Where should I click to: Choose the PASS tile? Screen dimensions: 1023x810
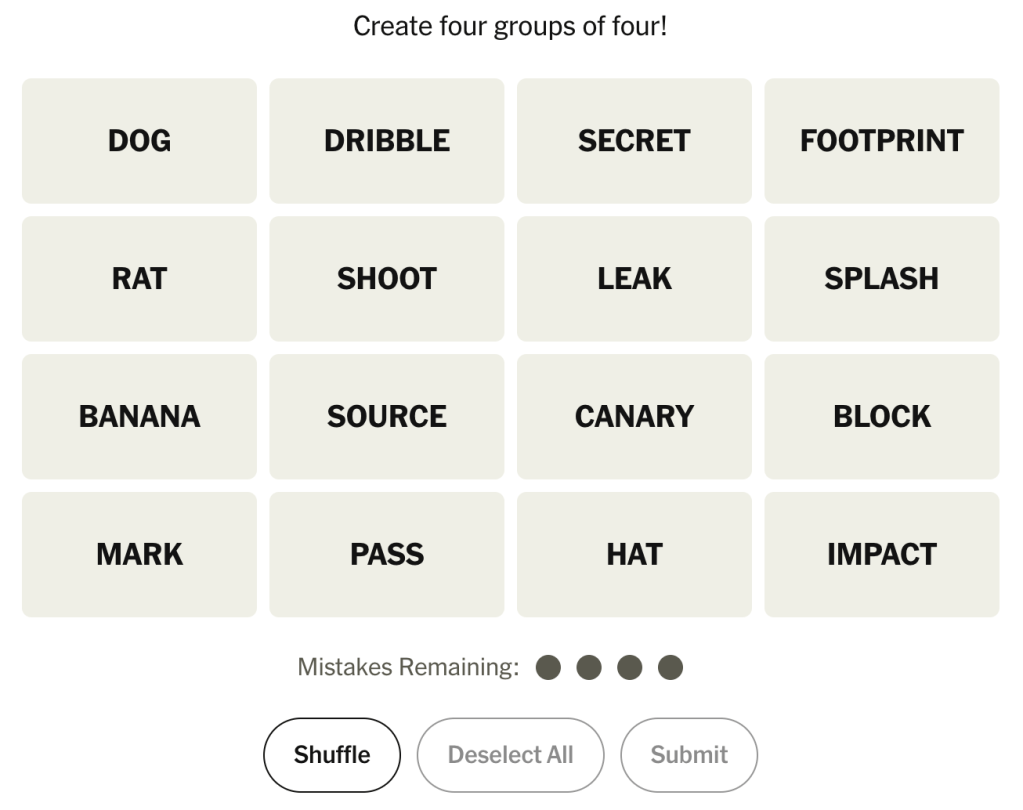tap(387, 554)
